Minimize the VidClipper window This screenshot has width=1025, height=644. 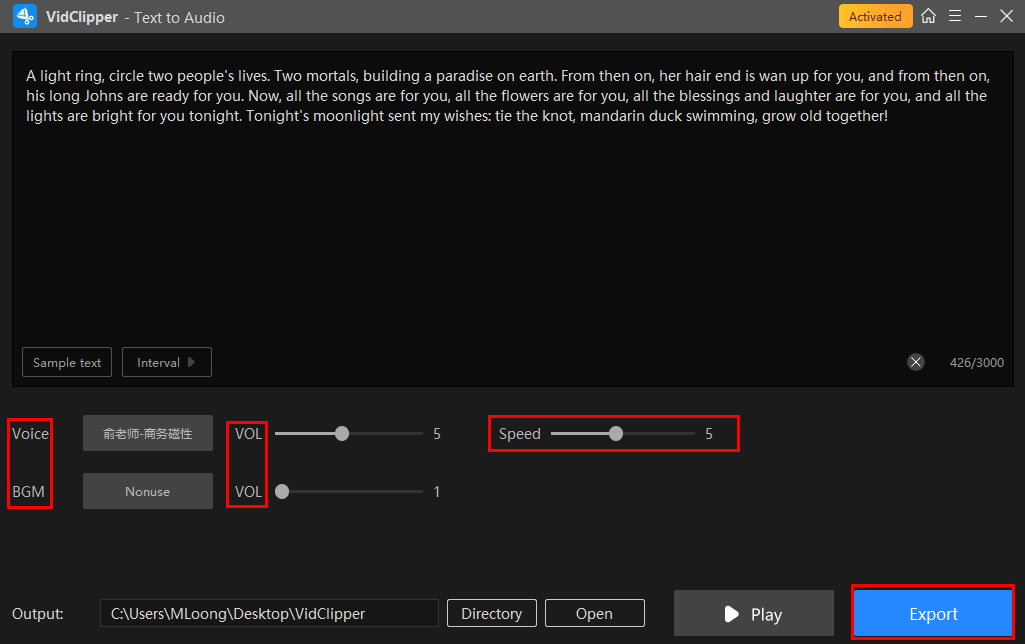point(981,16)
